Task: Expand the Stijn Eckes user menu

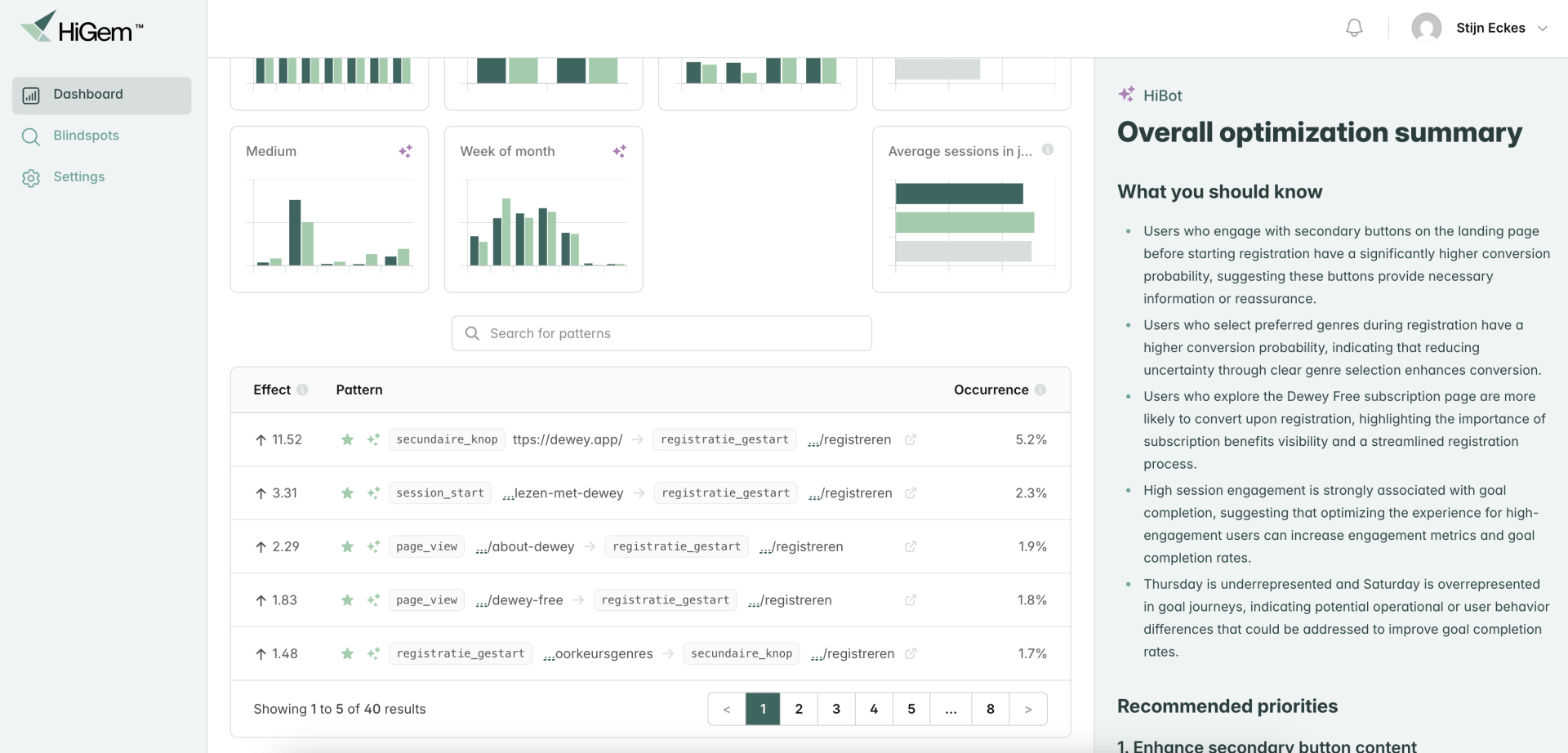Action: tap(1543, 28)
